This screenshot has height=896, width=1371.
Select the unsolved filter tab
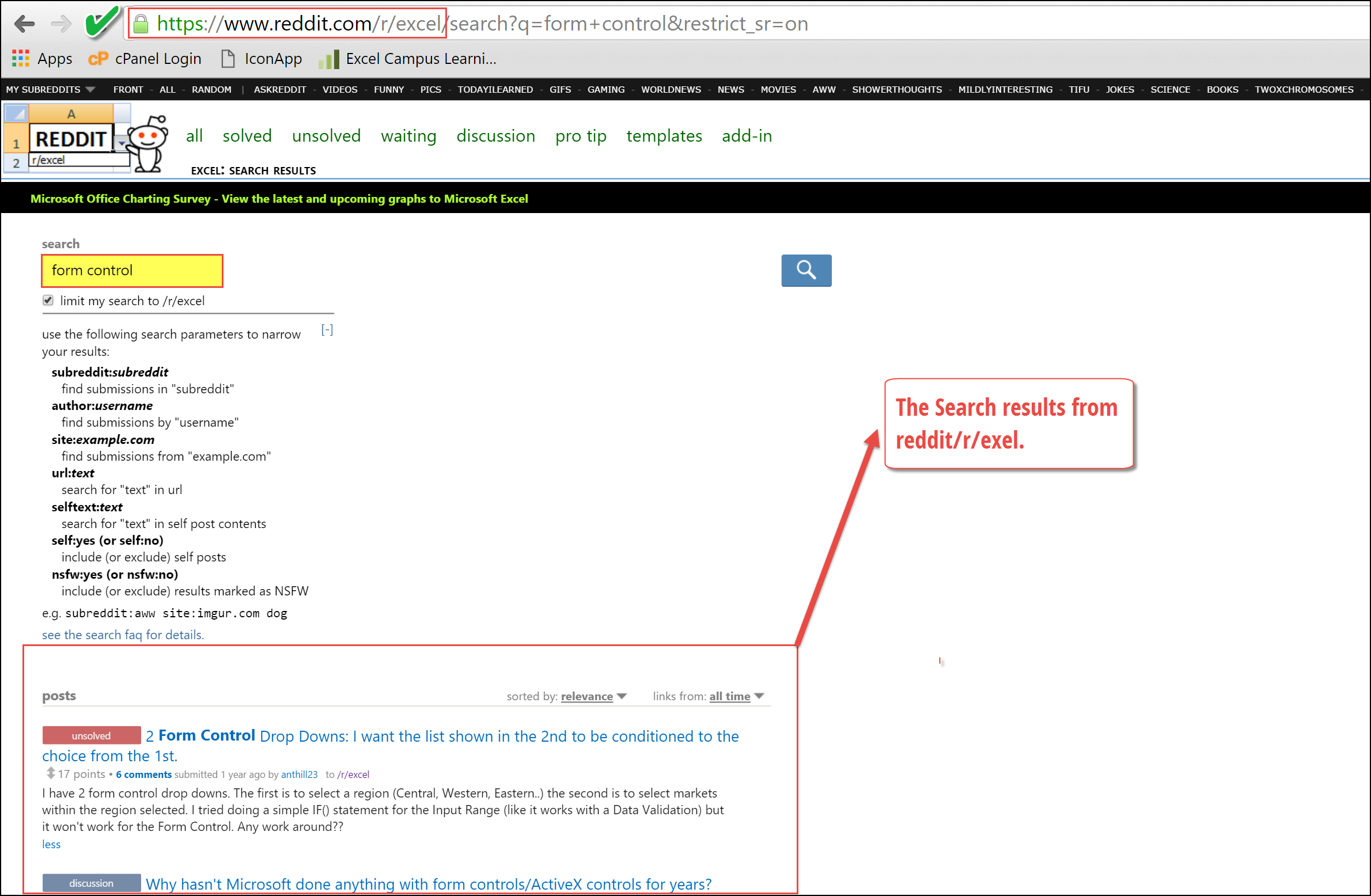326,136
